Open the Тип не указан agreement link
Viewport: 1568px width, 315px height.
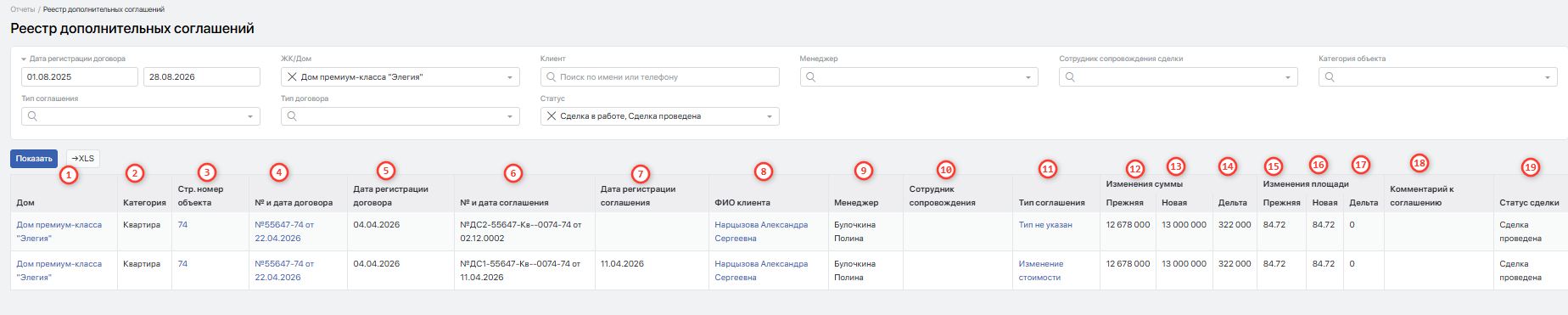click(1045, 225)
